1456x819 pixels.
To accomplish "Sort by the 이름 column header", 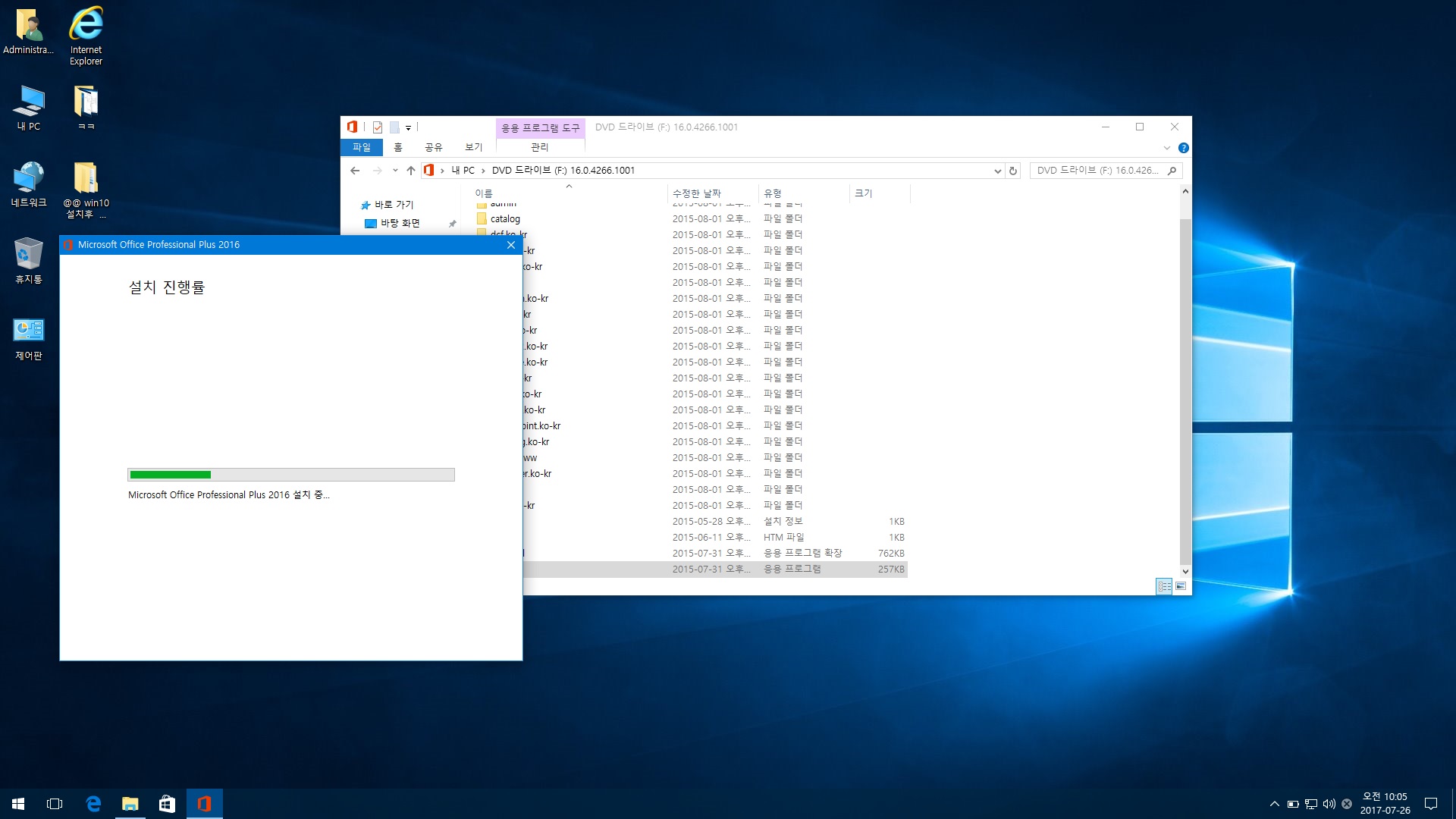I will click(567, 193).
